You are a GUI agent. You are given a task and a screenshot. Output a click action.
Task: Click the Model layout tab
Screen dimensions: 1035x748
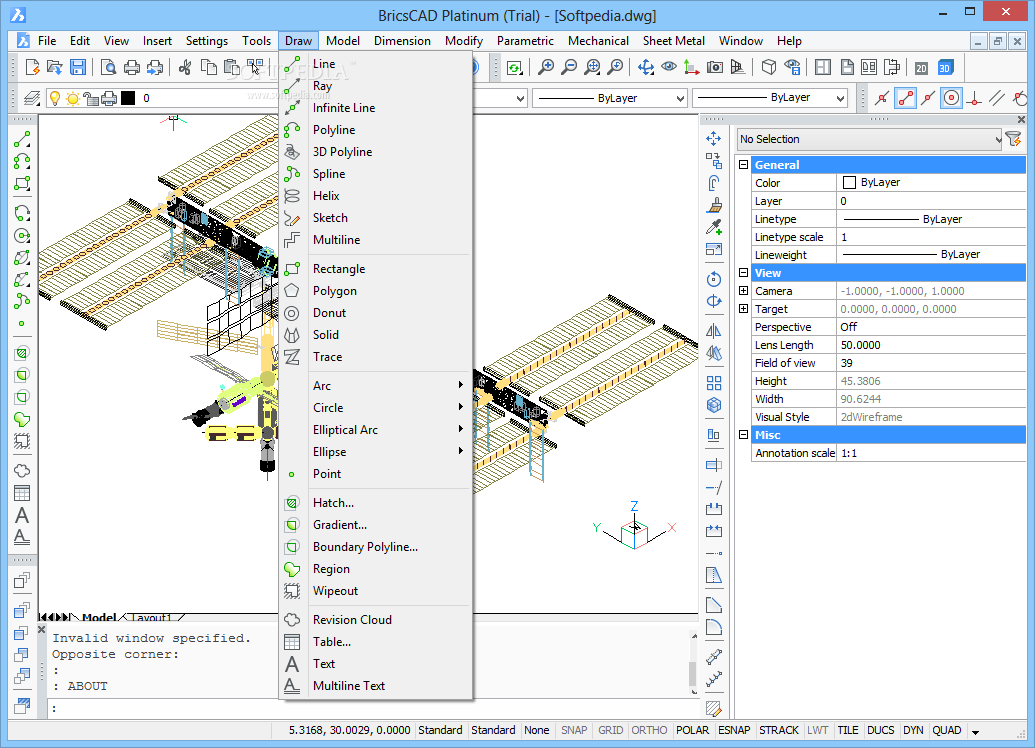tap(98, 617)
